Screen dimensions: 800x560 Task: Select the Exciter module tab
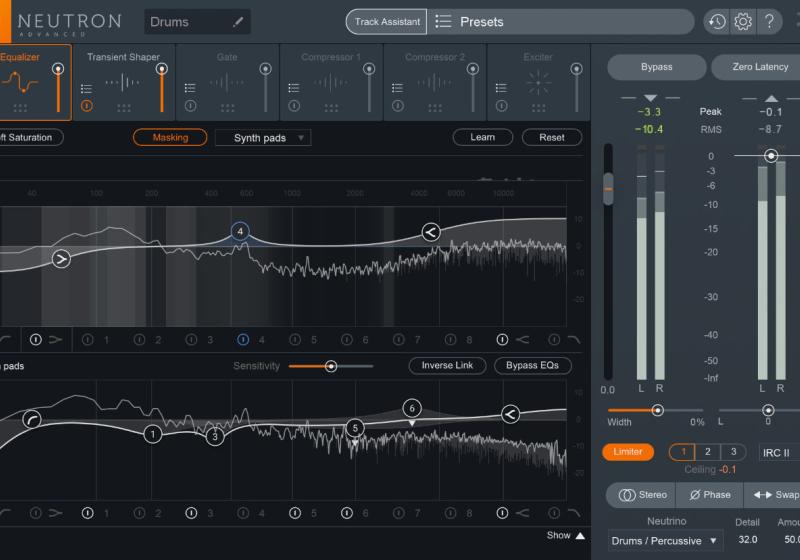click(x=539, y=82)
